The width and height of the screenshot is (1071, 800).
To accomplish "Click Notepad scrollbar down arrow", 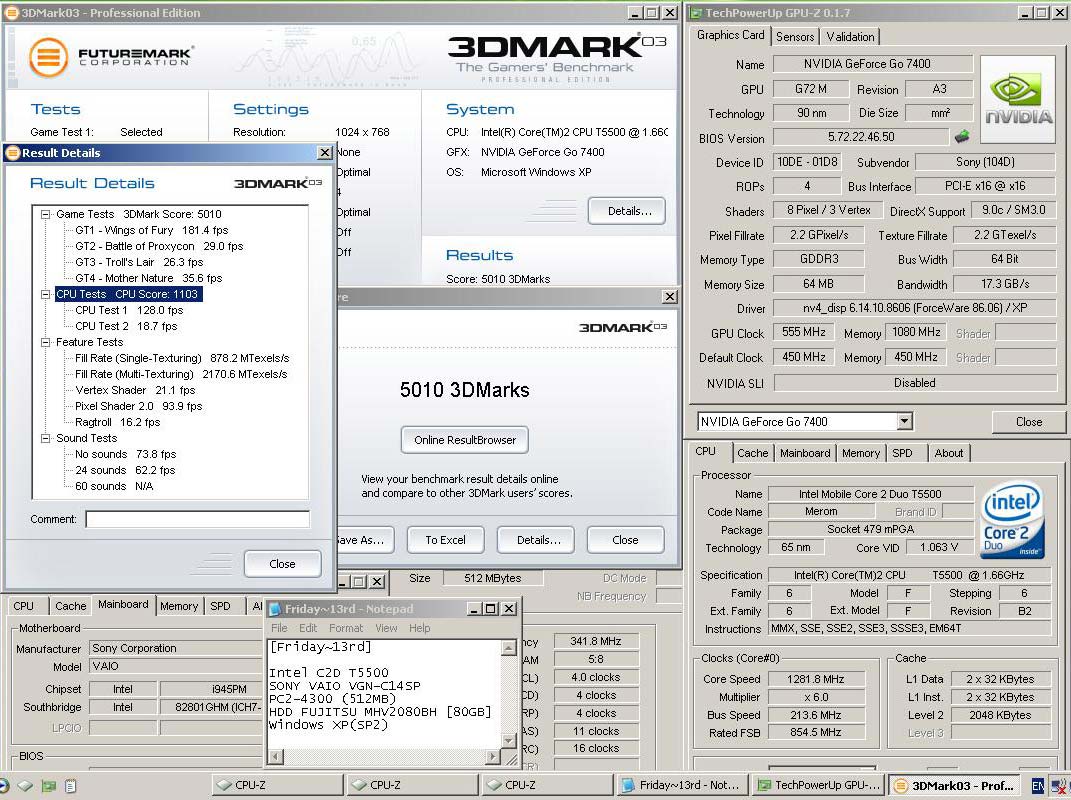I will coord(508,740).
